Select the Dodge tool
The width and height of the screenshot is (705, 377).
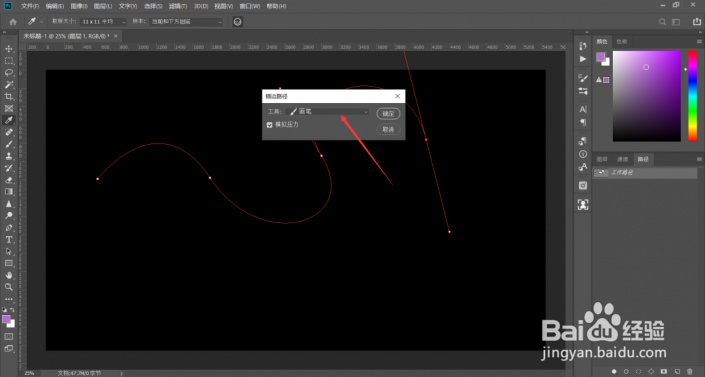pos(9,215)
